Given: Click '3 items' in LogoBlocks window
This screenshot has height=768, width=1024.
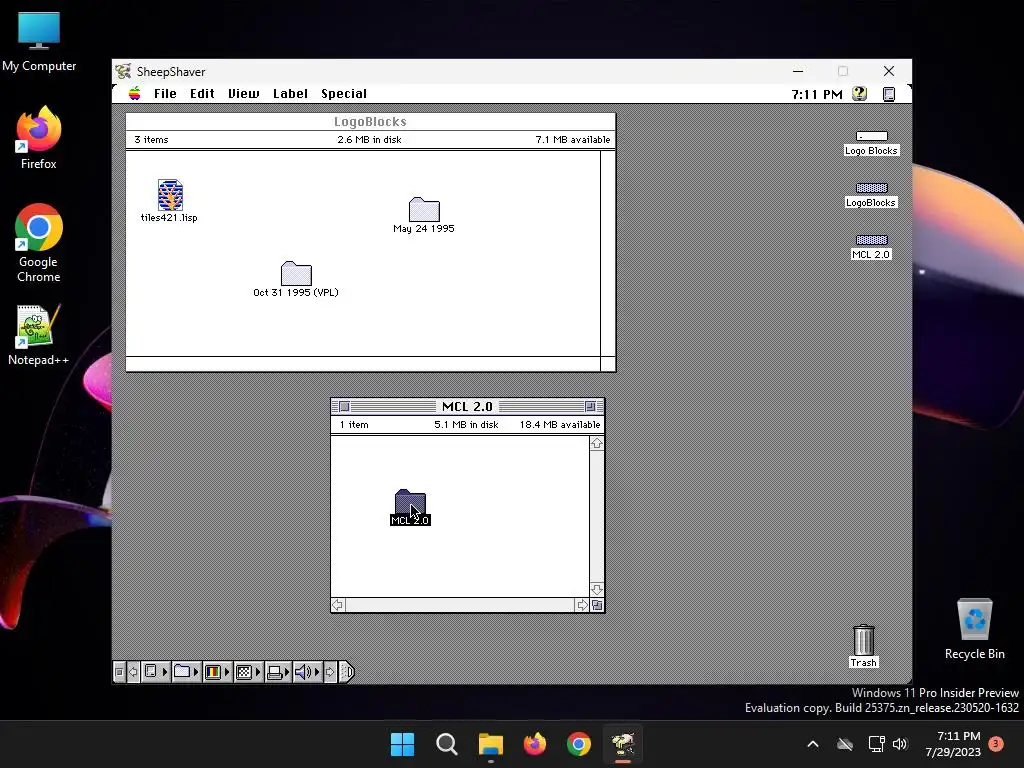Looking at the screenshot, I should point(152,139).
